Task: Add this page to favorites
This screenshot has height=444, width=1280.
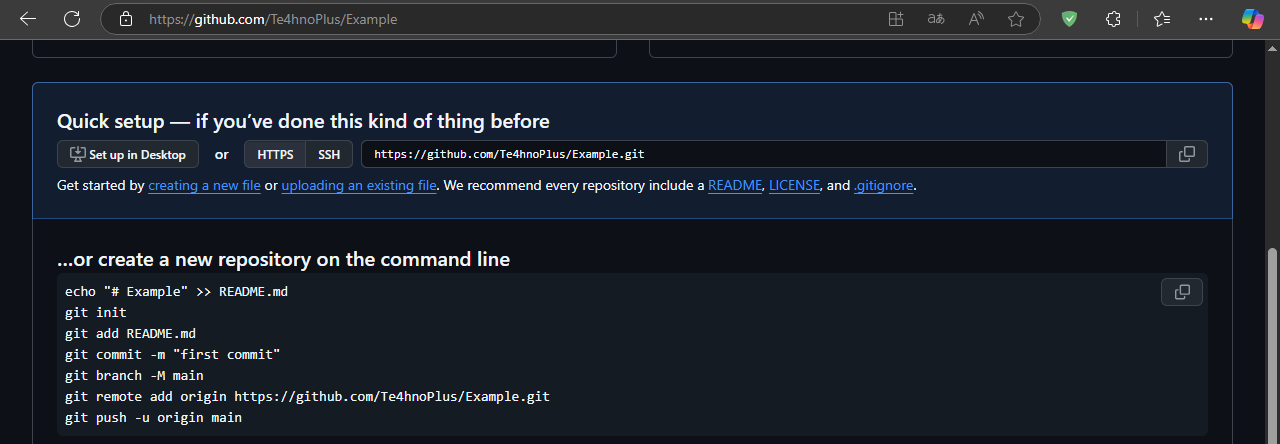Action: click(1016, 19)
